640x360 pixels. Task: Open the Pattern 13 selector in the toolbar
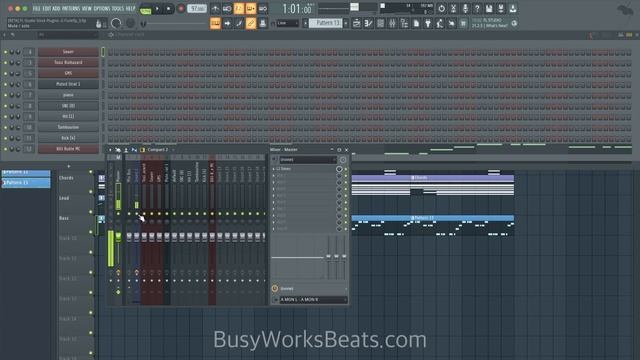pyautogui.click(x=325, y=23)
